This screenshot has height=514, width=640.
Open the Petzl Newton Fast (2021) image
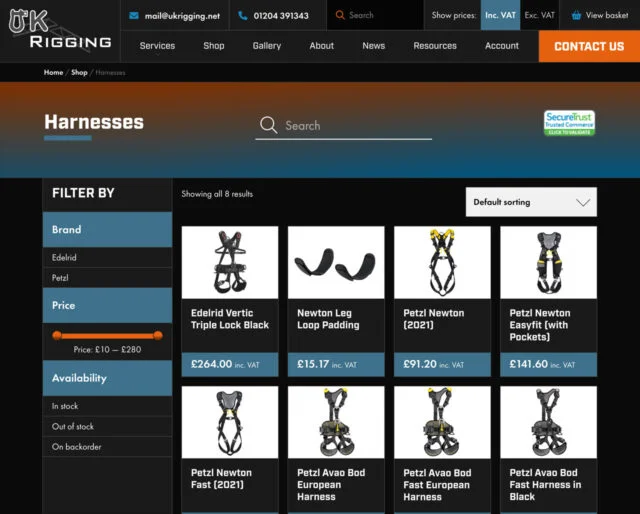(230, 422)
